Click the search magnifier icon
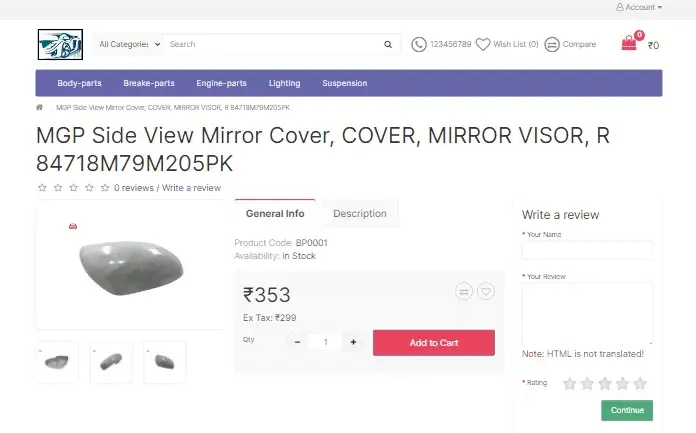The height and width of the screenshot is (433, 696). click(388, 44)
